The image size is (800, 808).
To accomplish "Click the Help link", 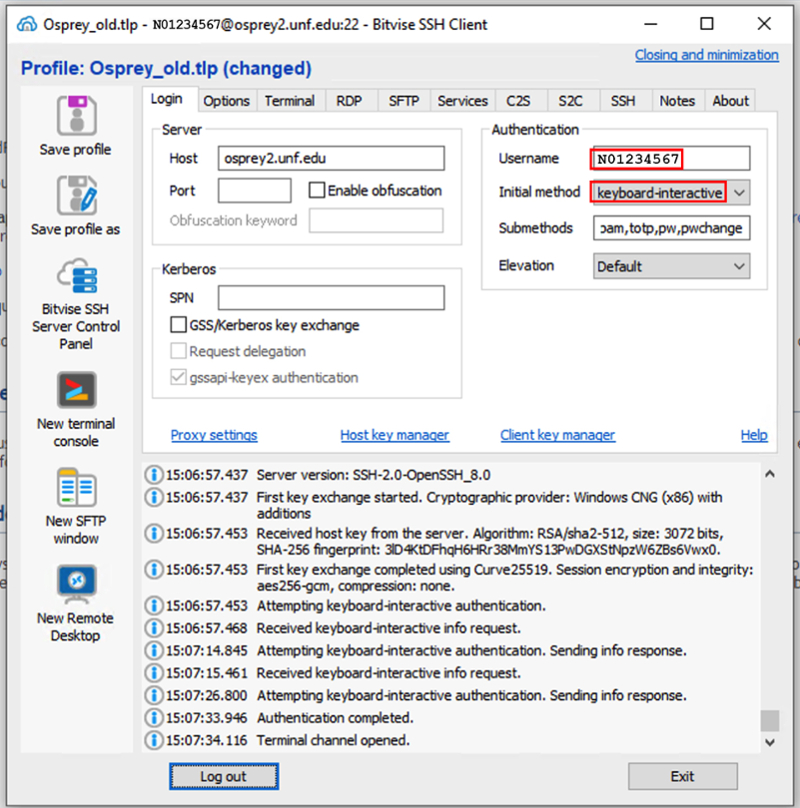I will click(754, 435).
